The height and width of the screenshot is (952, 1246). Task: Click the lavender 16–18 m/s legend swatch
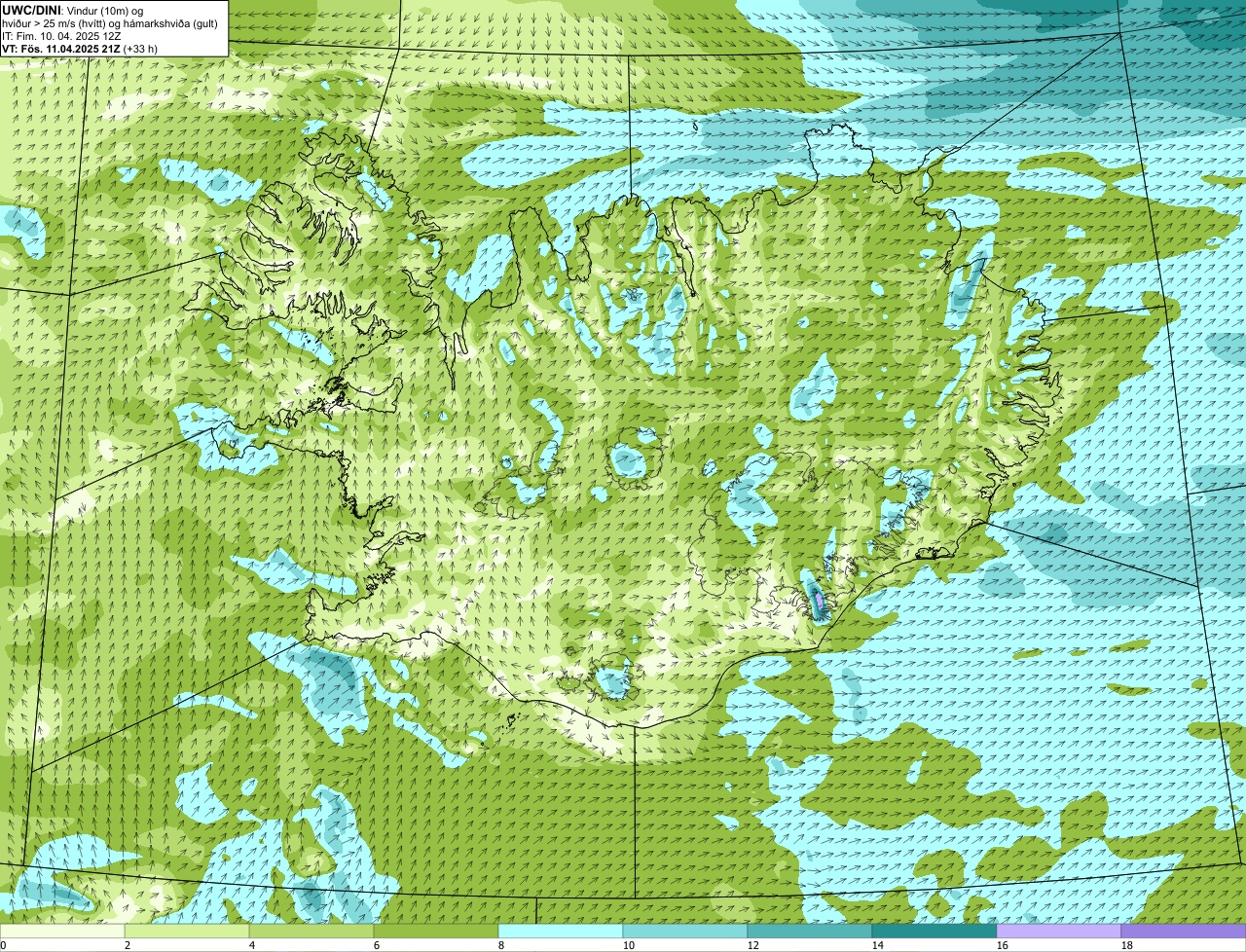click(x=1059, y=931)
